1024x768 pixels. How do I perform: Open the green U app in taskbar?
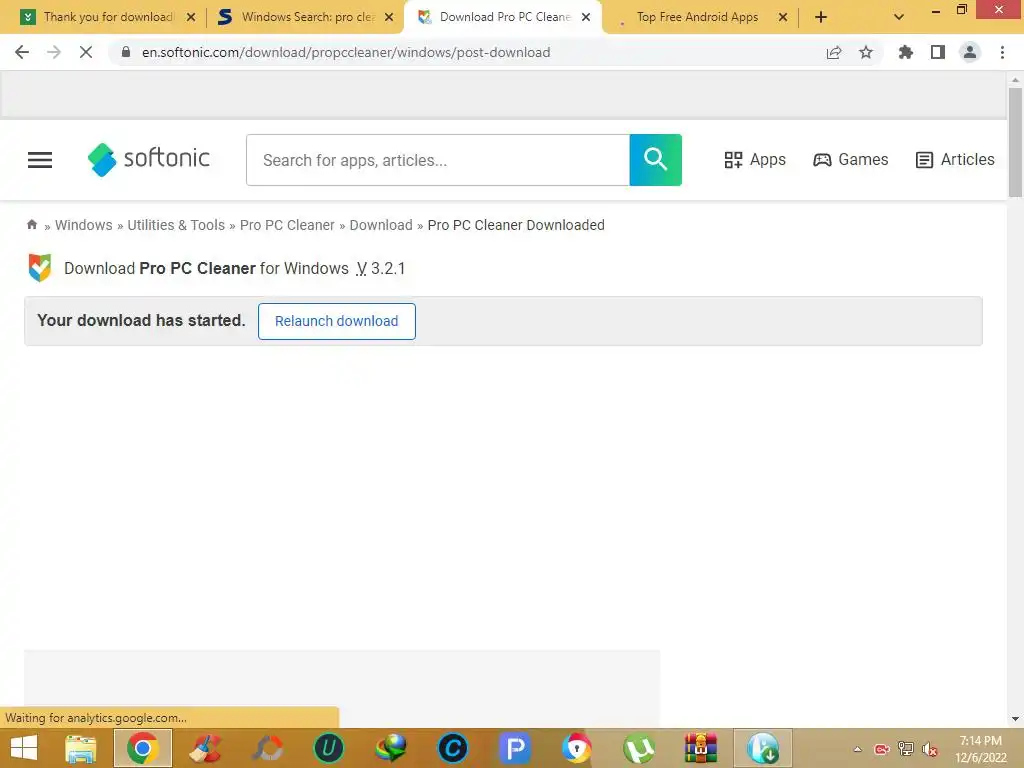click(x=328, y=748)
